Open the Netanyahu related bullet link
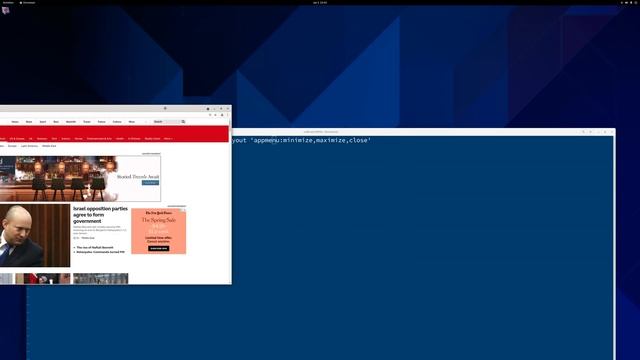This screenshot has height=360, width=640. tap(101, 252)
